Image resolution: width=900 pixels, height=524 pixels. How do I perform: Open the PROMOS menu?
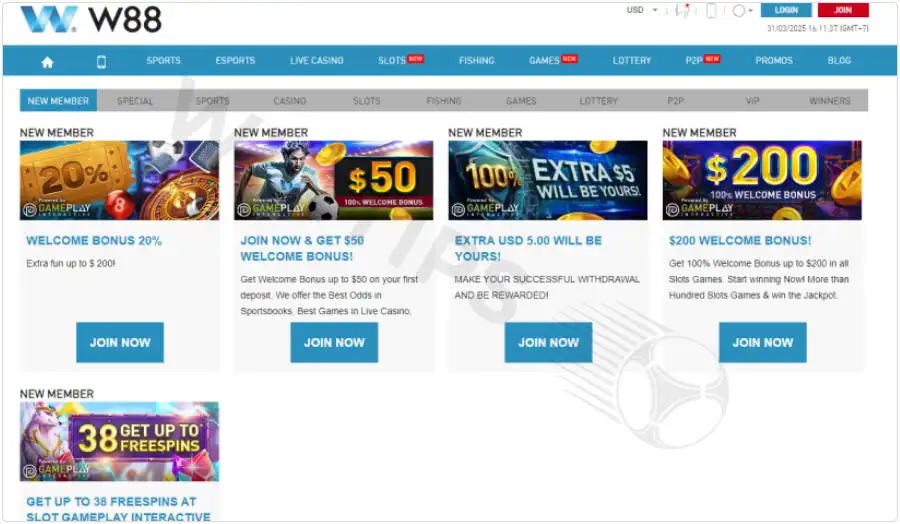pyautogui.click(x=774, y=60)
